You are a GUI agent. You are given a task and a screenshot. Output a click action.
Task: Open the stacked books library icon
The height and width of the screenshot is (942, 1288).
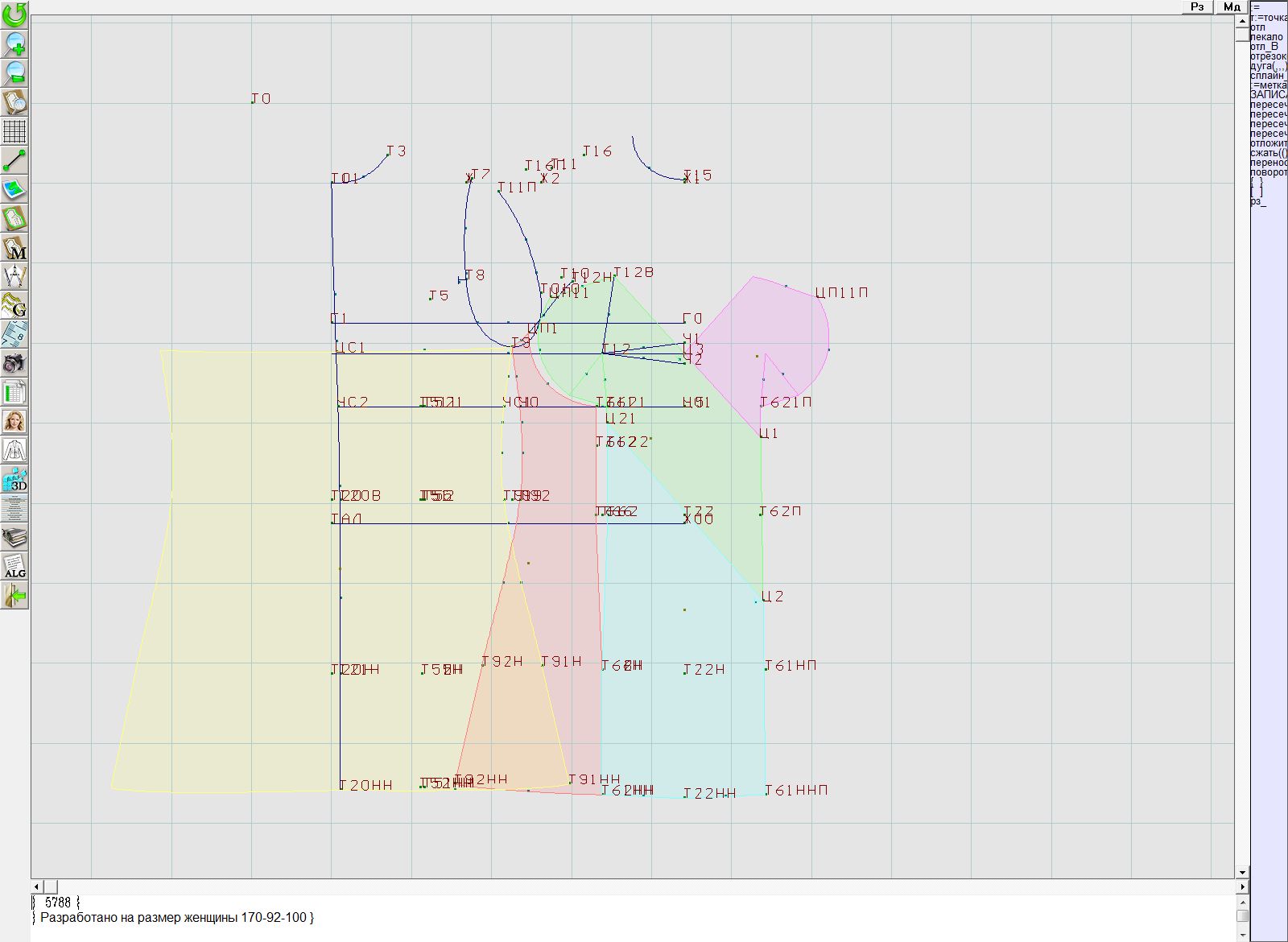point(14,537)
